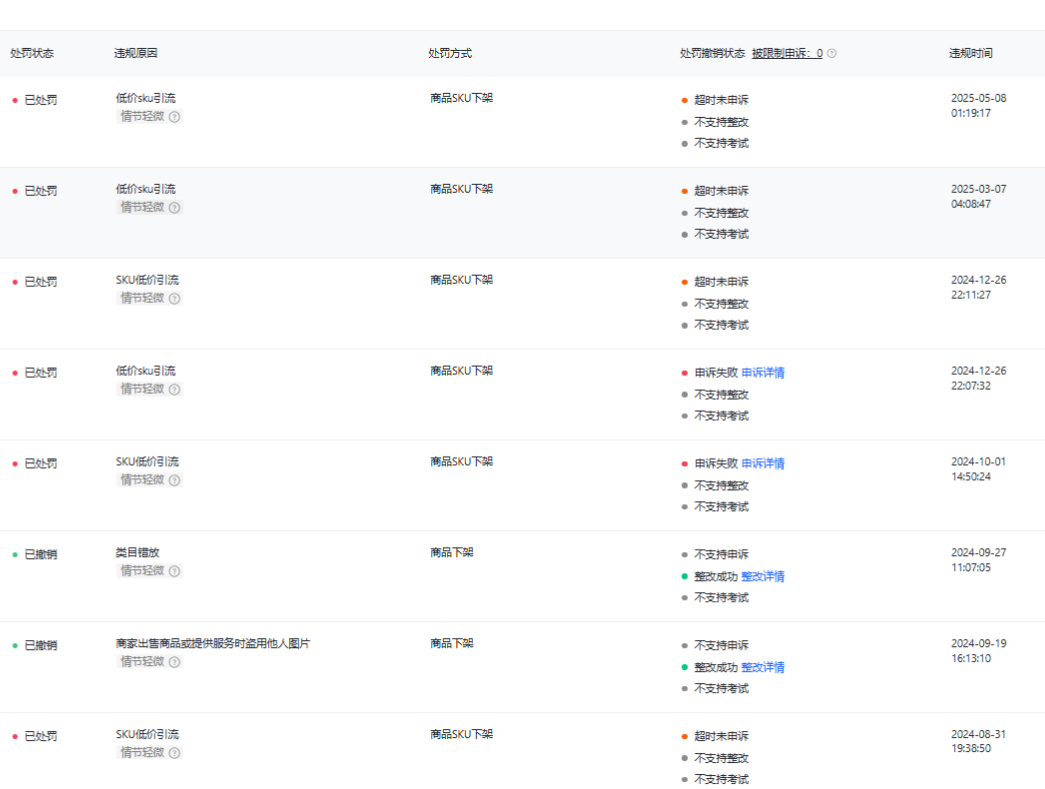View 整改详情 for the 类目错放 violation
The height and width of the screenshot is (789, 1045).
pyautogui.click(x=763, y=577)
